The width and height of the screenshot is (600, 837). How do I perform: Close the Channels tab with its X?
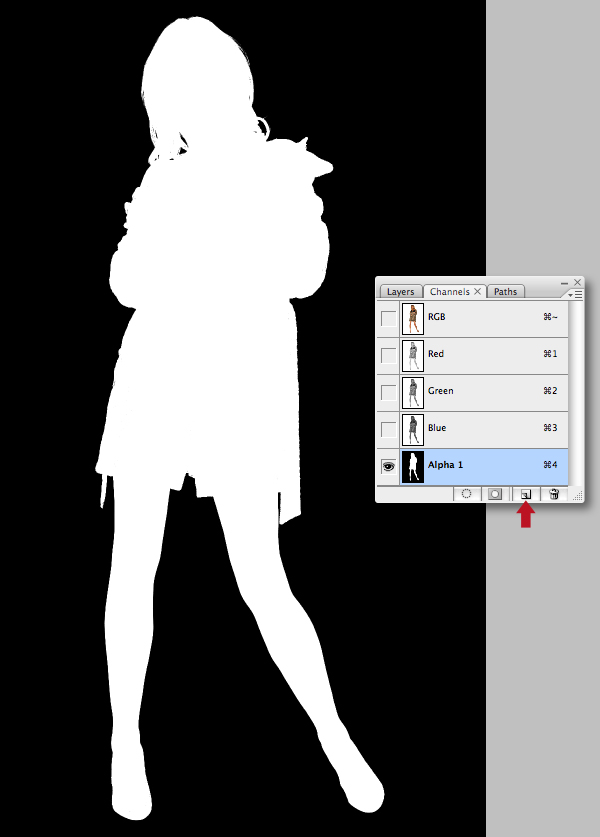(x=477, y=291)
